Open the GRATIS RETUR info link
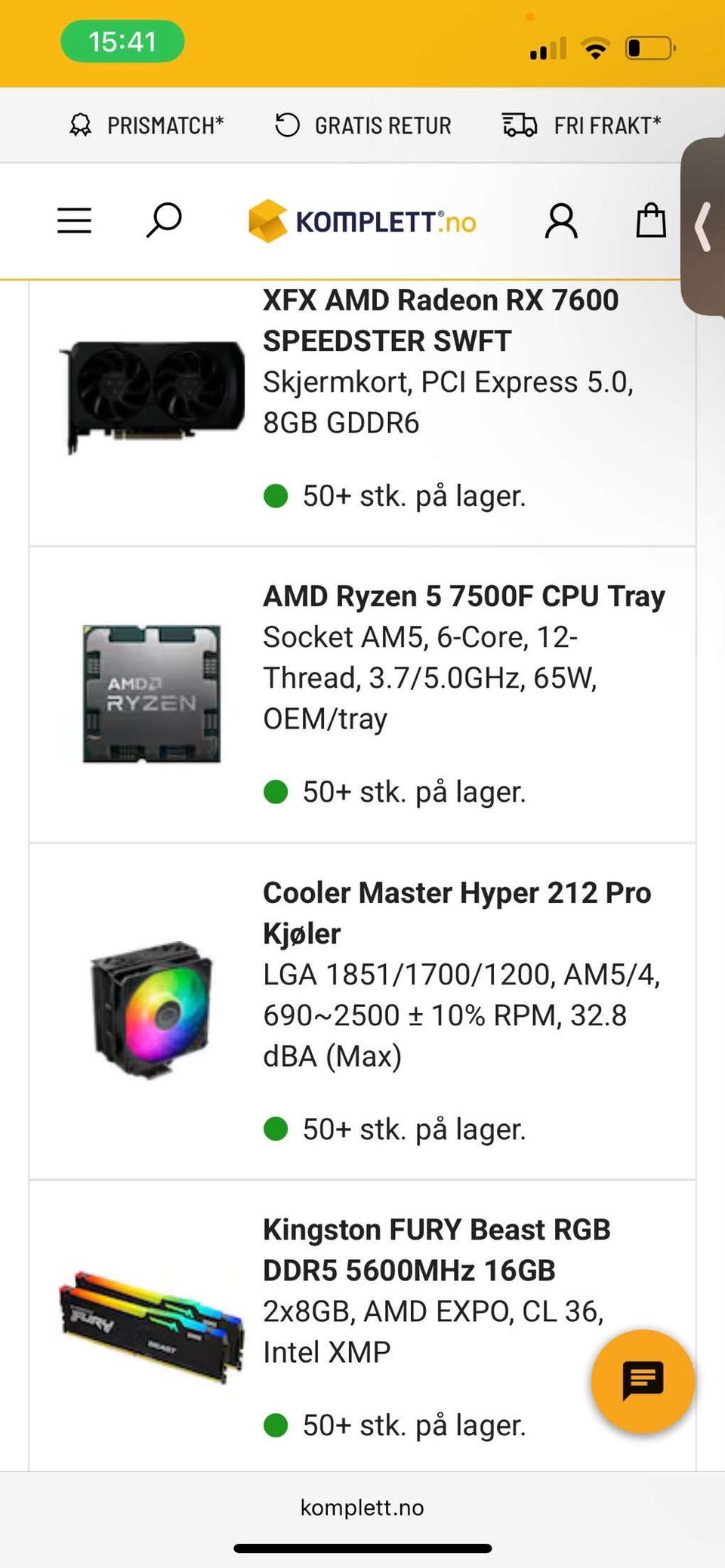The width and height of the screenshot is (725, 1568). pos(383,125)
